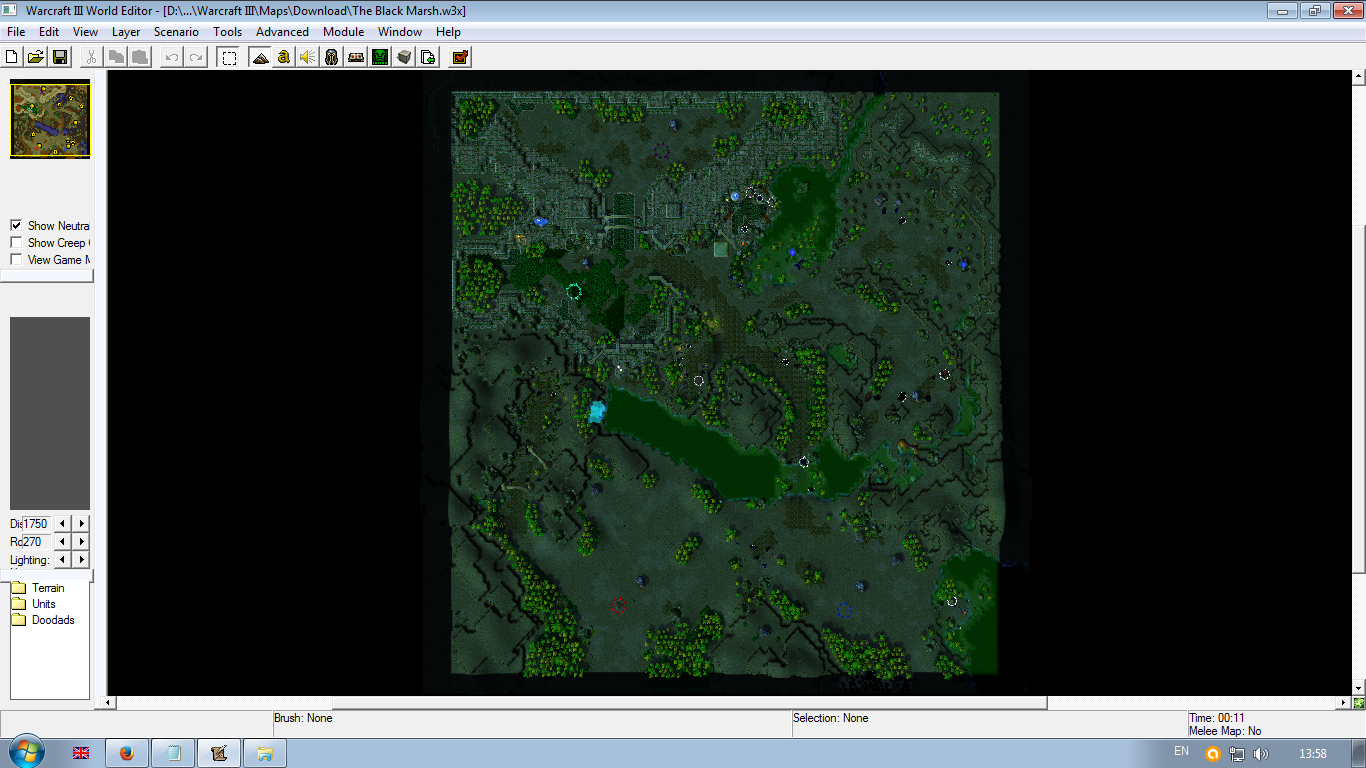Image resolution: width=1366 pixels, height=768 pixels.
Task: Click the 'Brush: None' status text
Action: (x=303, y=718)
